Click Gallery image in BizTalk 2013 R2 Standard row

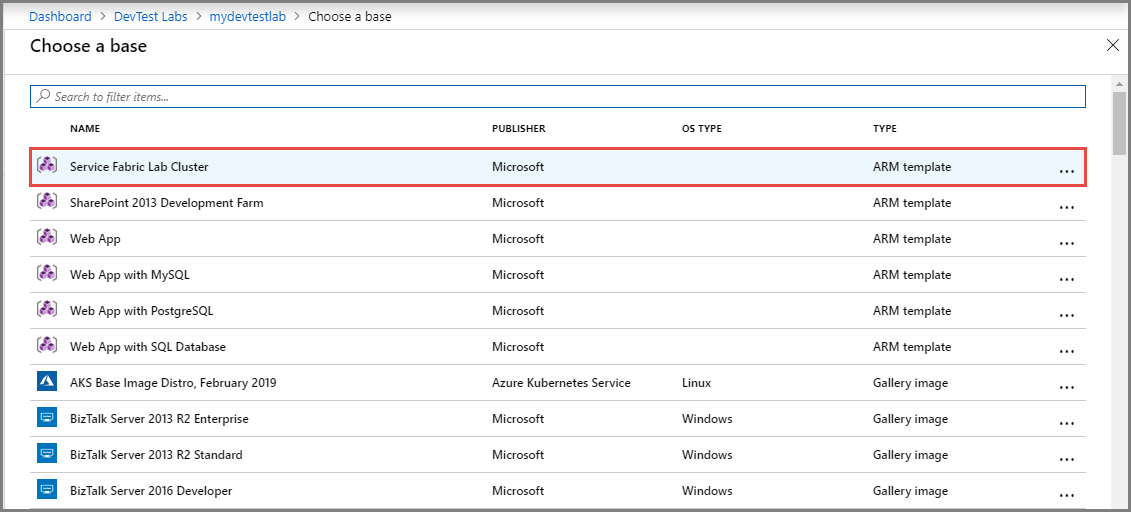pyautogui.click(x=910, y=455)
